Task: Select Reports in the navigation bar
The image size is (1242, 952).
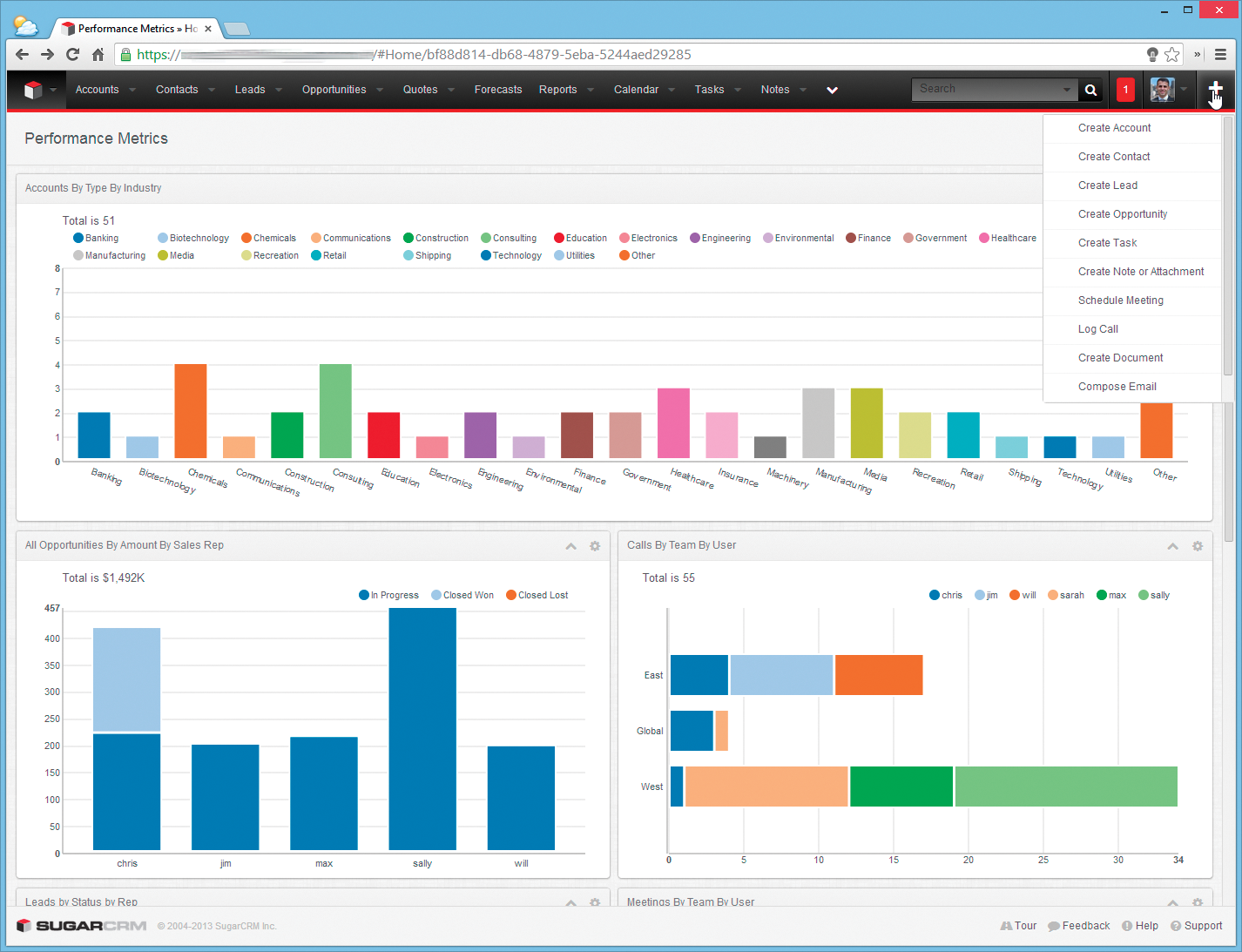Action: (558, 89)
